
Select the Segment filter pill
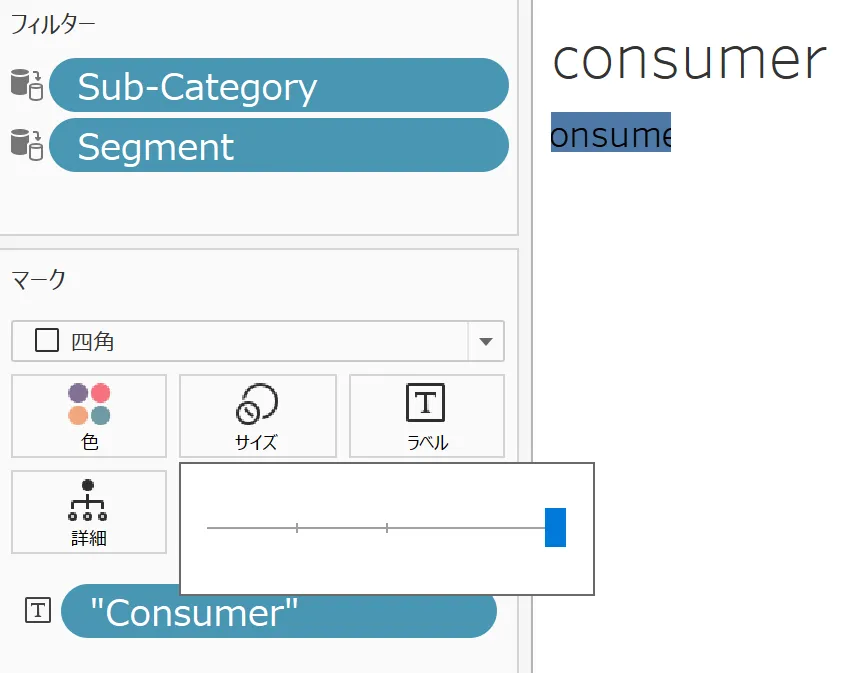click(x=278, y=146)
